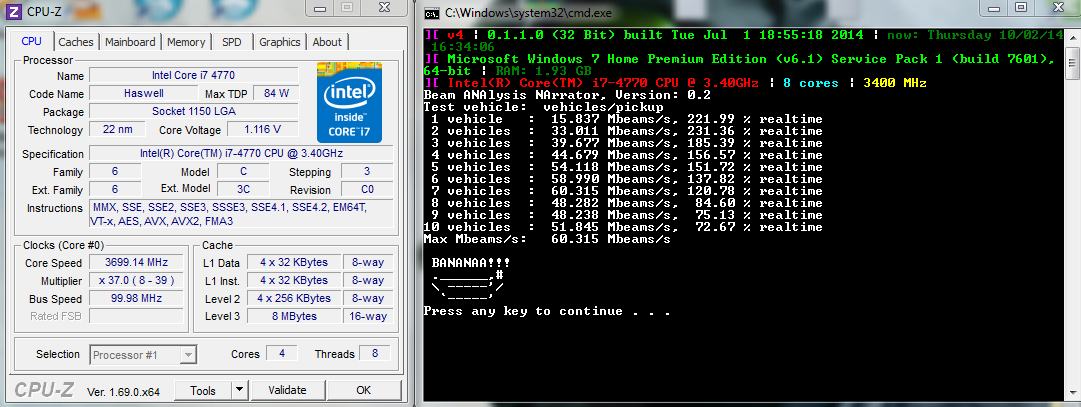This screenshot has height=407, width=1081.
Task: Click the CPU-Z version text Ver. 1.69.0.x64
Action: click(123, 391)
